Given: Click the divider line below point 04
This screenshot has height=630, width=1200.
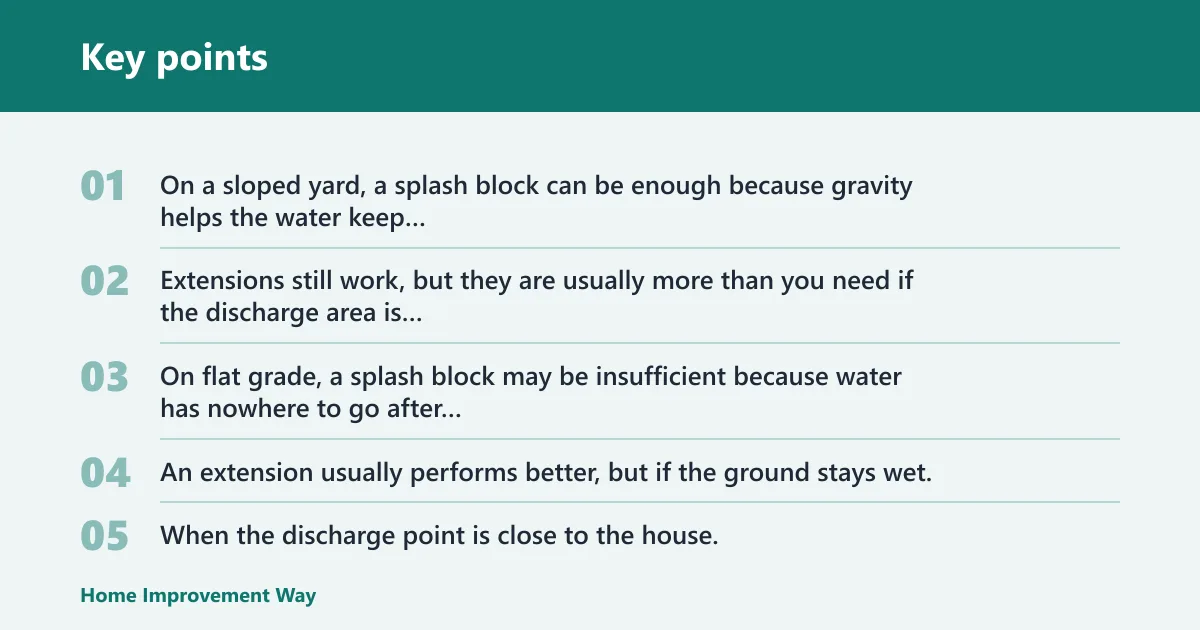Looking at the screenshot, I should tap(640, 502).
